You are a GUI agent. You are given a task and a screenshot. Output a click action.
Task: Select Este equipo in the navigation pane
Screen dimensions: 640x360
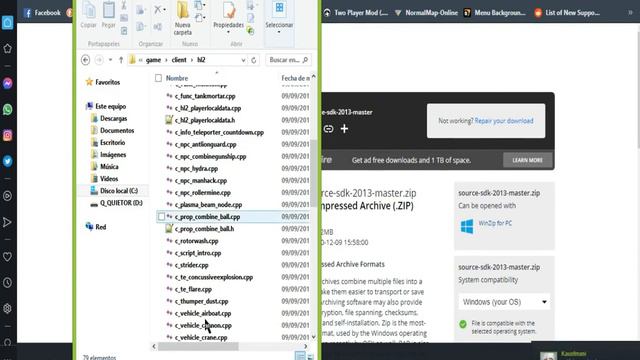tap(110, 106)
